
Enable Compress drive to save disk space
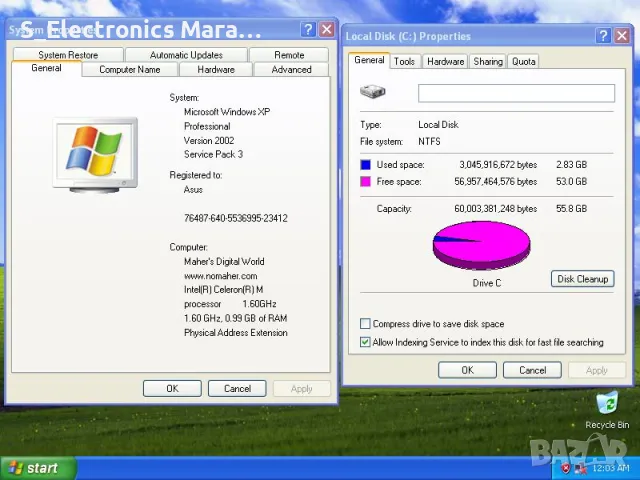pyautogui.click(x=365, y=324)
